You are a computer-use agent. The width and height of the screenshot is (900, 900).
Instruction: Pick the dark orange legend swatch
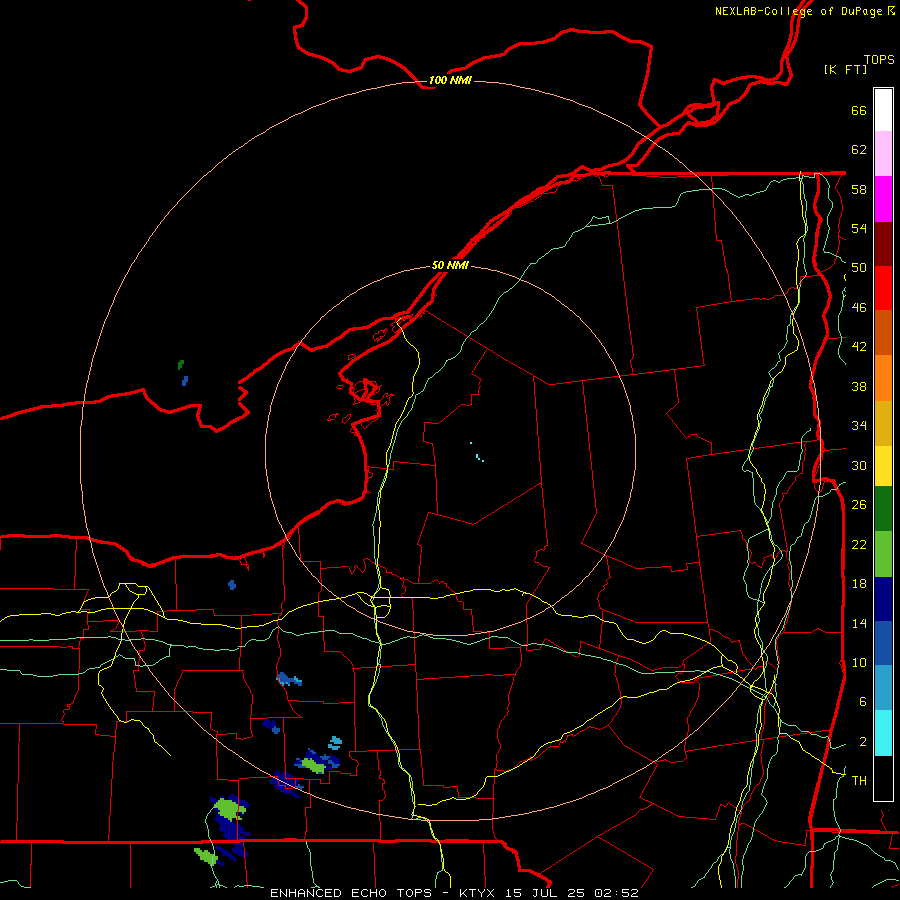tap(883, 333)
